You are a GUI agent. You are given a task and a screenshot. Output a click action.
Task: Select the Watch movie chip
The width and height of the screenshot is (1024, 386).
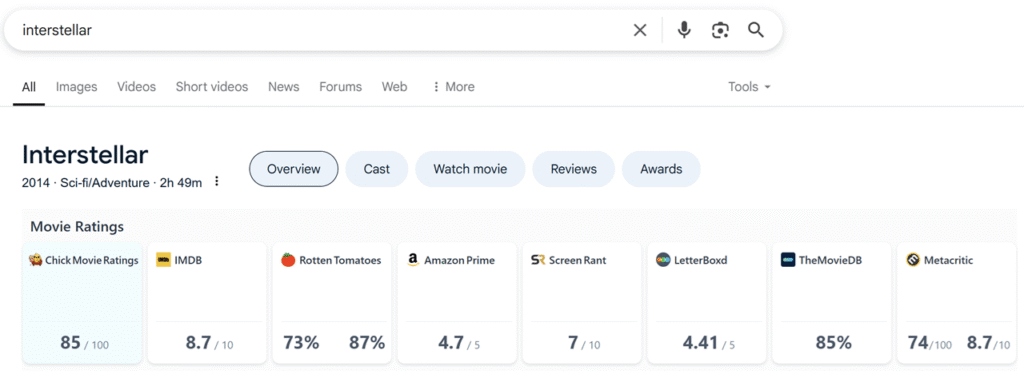(x=470, y=169)
